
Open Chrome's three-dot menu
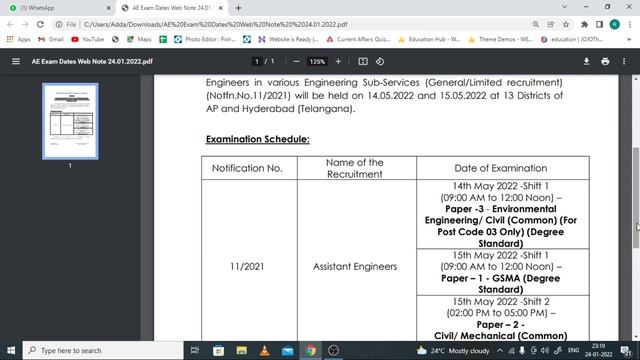click(630, 24)
